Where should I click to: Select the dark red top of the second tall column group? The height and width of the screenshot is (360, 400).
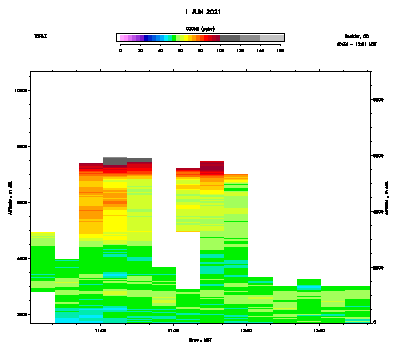point(212,166)
